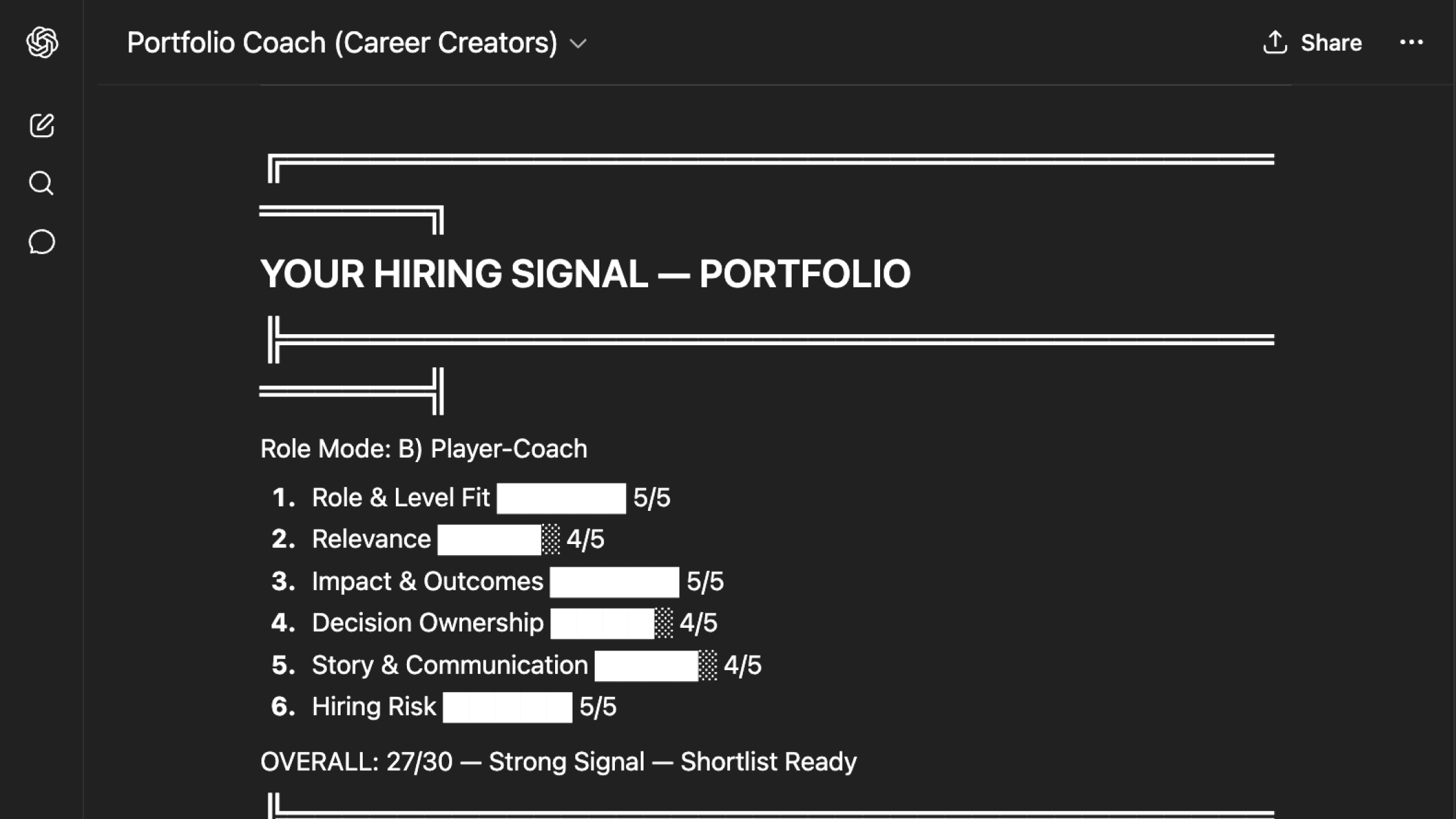Open the chats speech bubble icon

(x=42, y=242)
